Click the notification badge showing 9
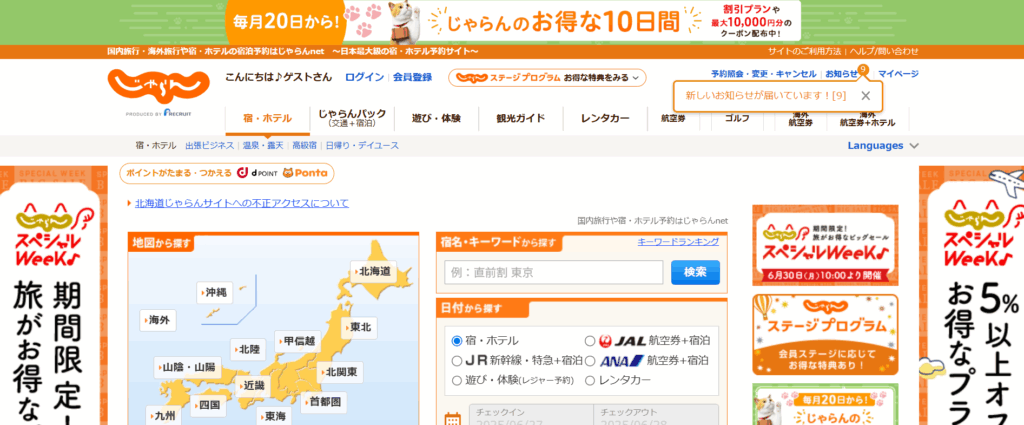The width and height of the screenshot is (1024, 425). (x=863, y=69)
